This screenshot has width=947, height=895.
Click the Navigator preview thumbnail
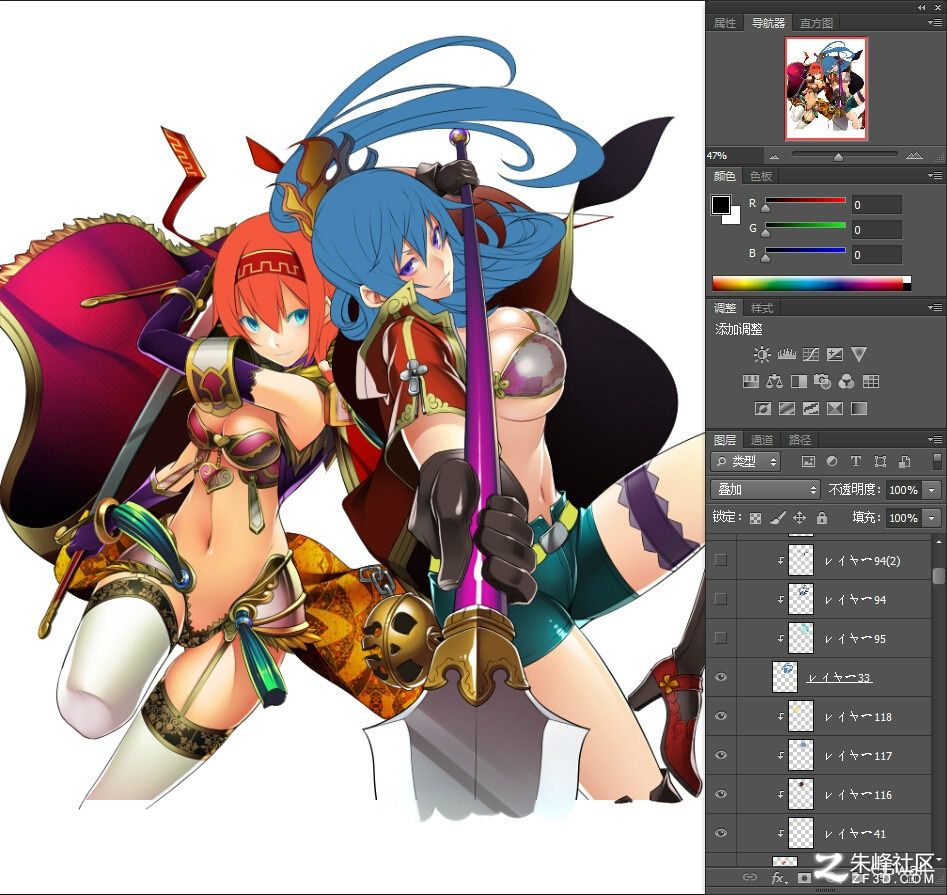(826, 88)
